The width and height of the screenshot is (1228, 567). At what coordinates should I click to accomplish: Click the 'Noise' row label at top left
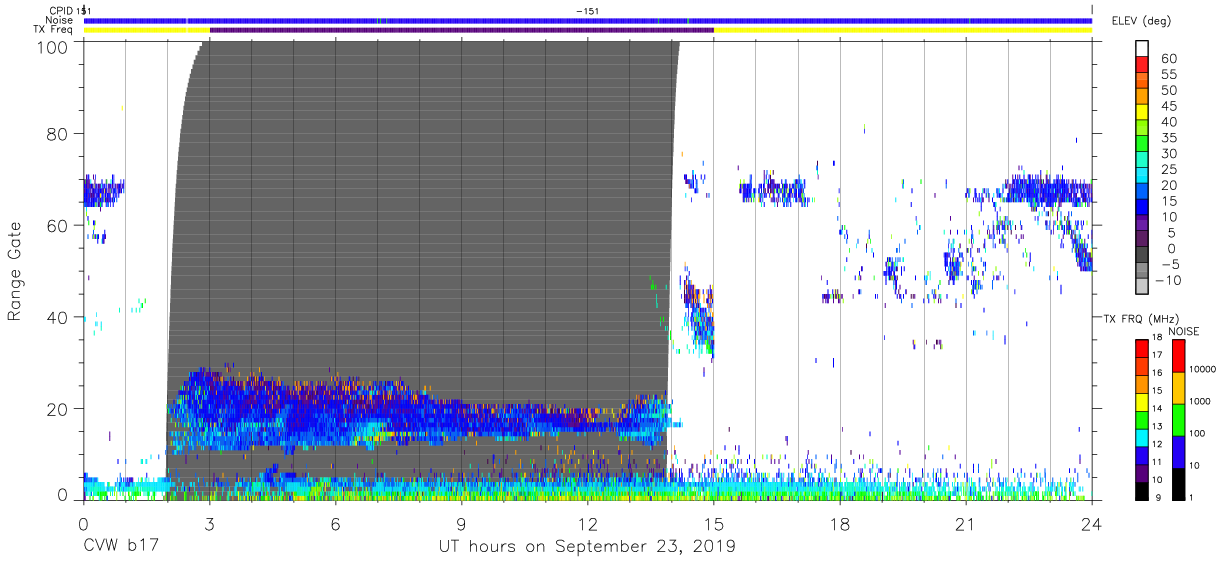tap(60, 20)
